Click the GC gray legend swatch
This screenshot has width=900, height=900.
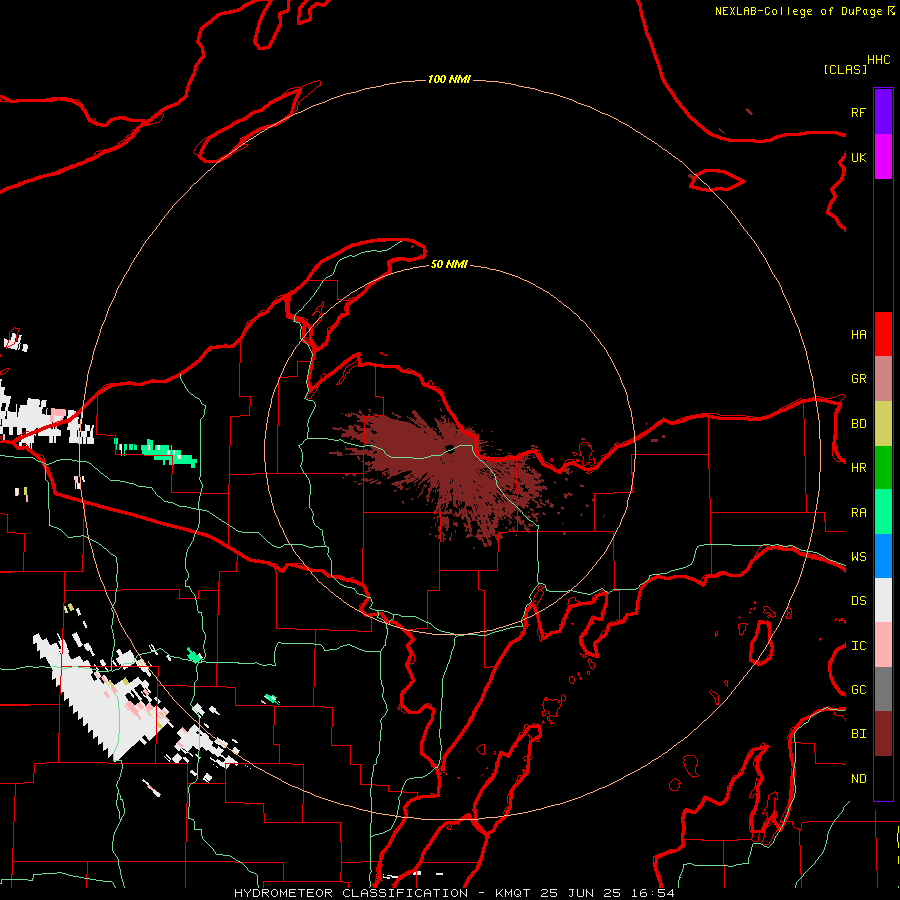click(883, 689)
